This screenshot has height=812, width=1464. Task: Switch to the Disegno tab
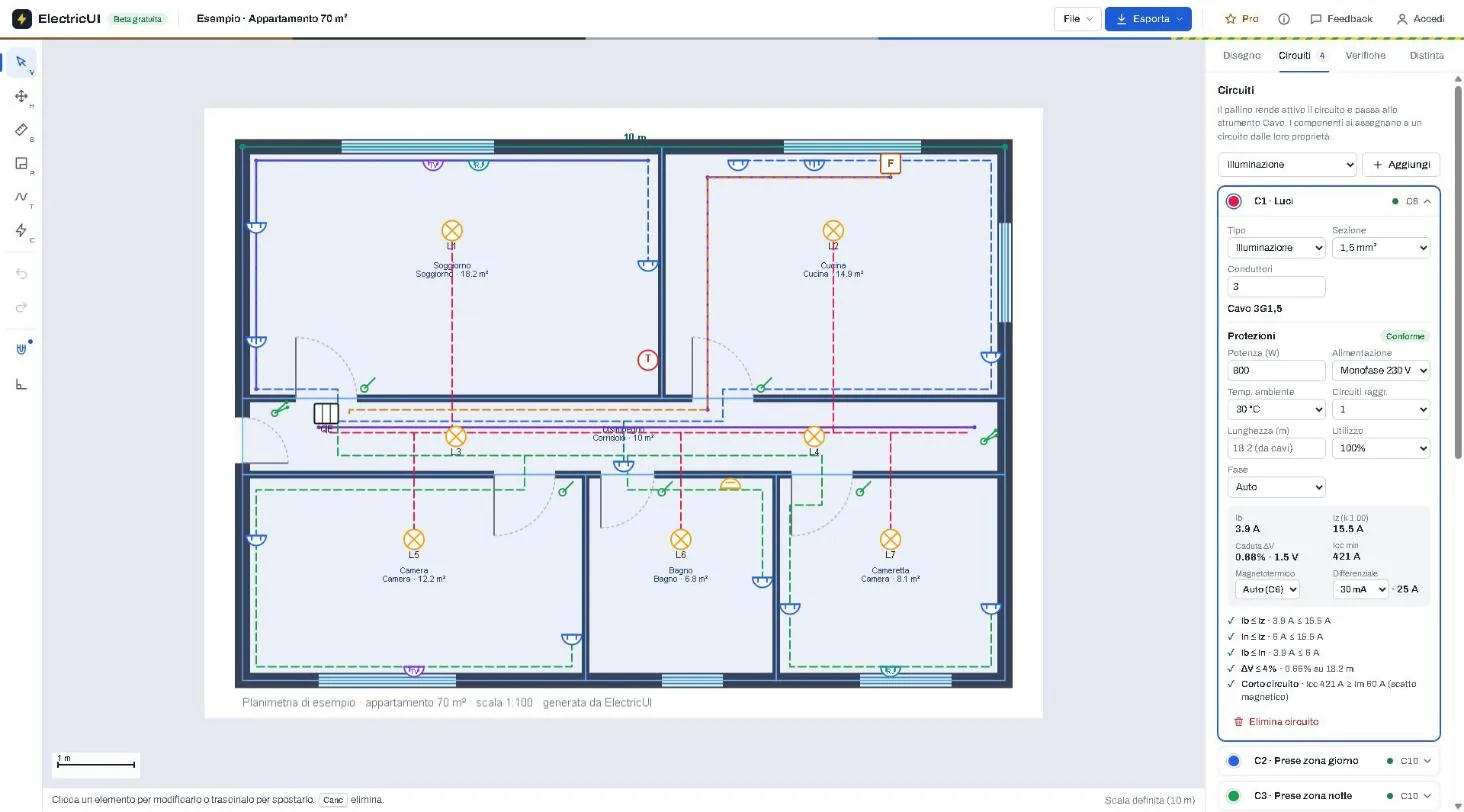tap(1241, 56)
